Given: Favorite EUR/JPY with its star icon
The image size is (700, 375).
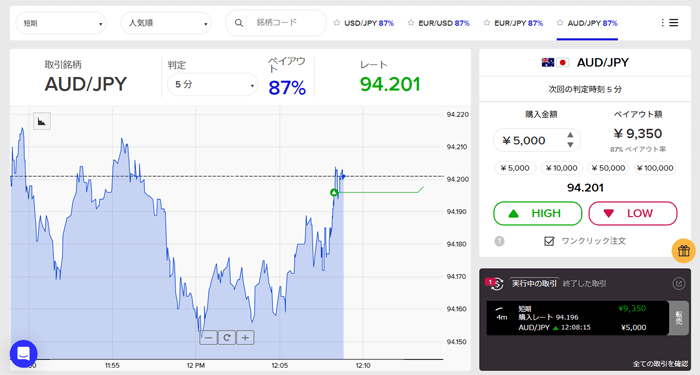Looking at the screenshot, I should tap(487, 23).
